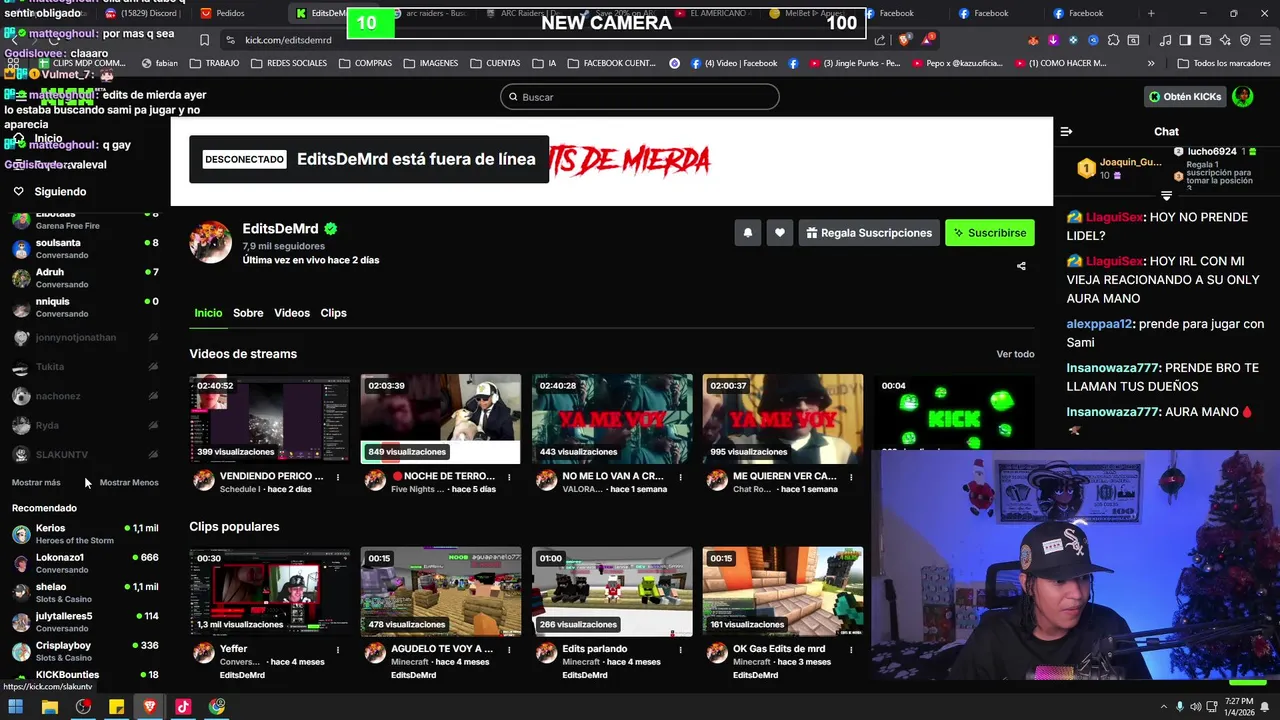This screenshot has width=1280, height=720.
Task: Open TikTok from the taskbar
Action: [x=183, y=707]
